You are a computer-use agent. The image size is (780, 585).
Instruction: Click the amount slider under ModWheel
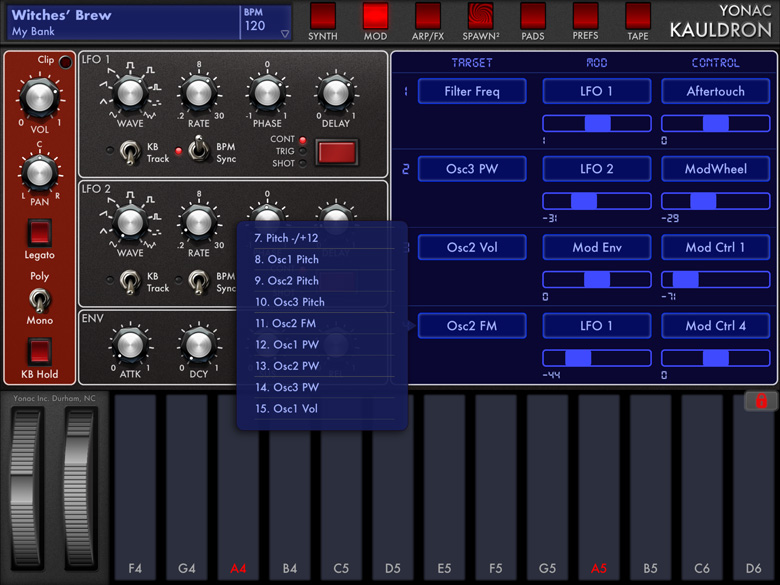(x=716, y=201)
